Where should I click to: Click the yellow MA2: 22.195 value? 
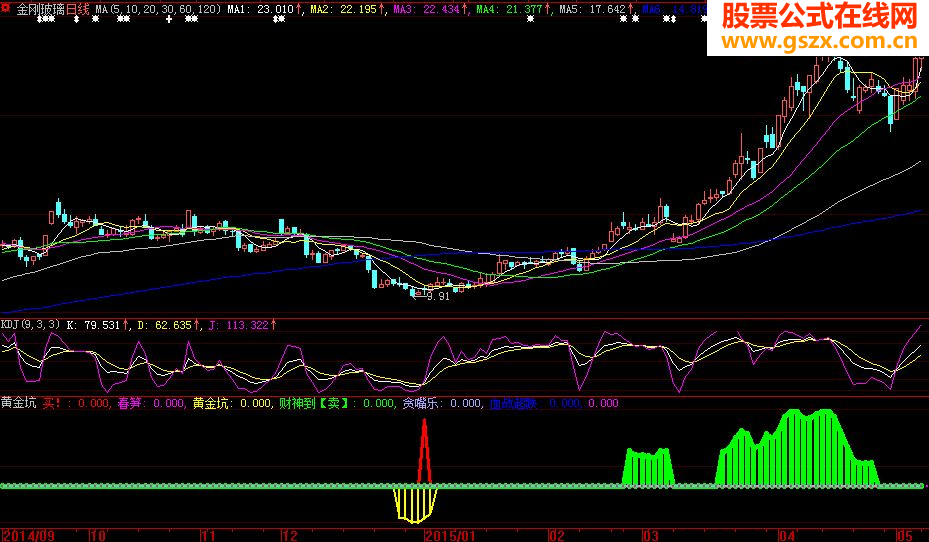click(x=344, y=9)
